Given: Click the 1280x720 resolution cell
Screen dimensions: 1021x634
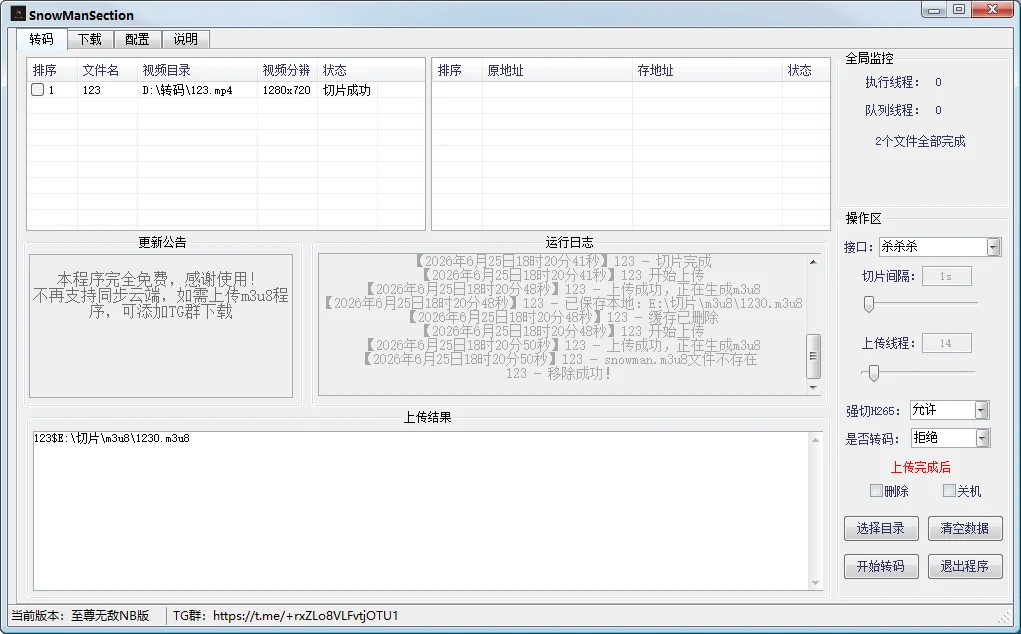Looking at the screenshot, I should click(287, 90).
